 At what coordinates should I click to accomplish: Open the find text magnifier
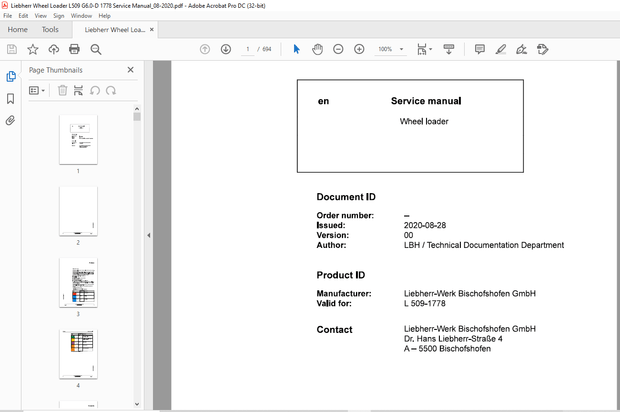96,49
